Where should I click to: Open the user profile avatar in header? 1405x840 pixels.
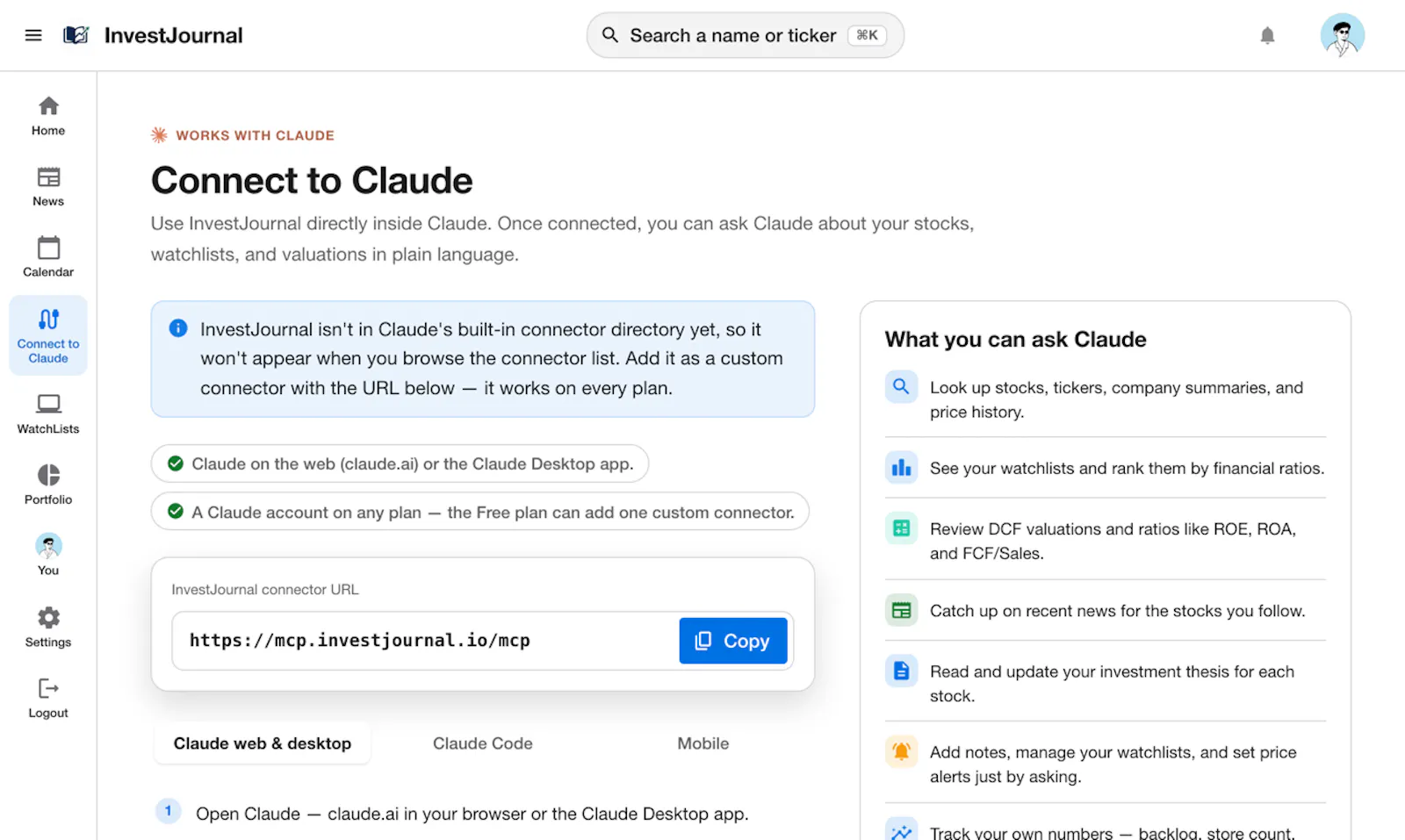[x=1342, y=35]
